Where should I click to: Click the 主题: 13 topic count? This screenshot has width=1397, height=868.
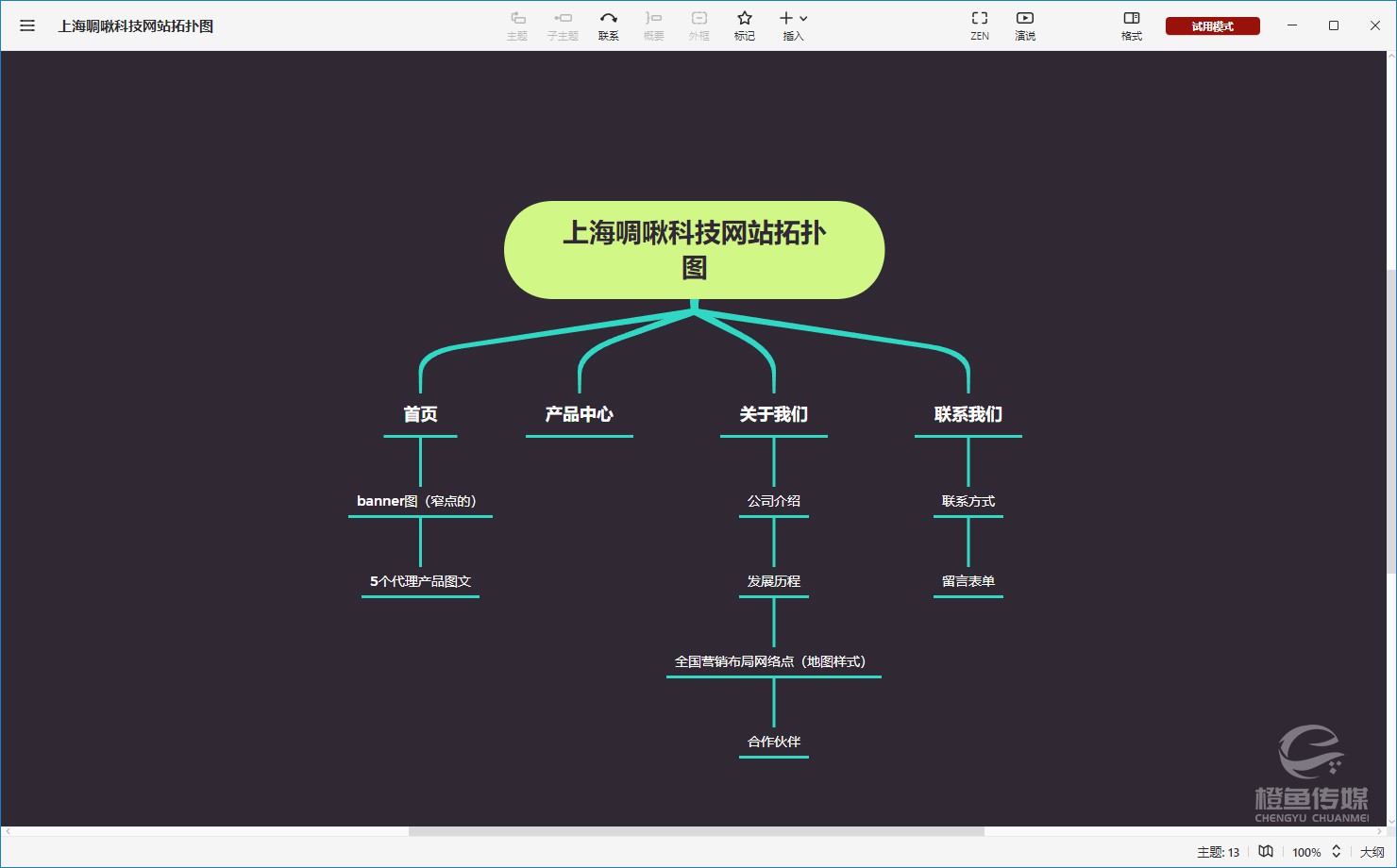tap(1219, 852)
